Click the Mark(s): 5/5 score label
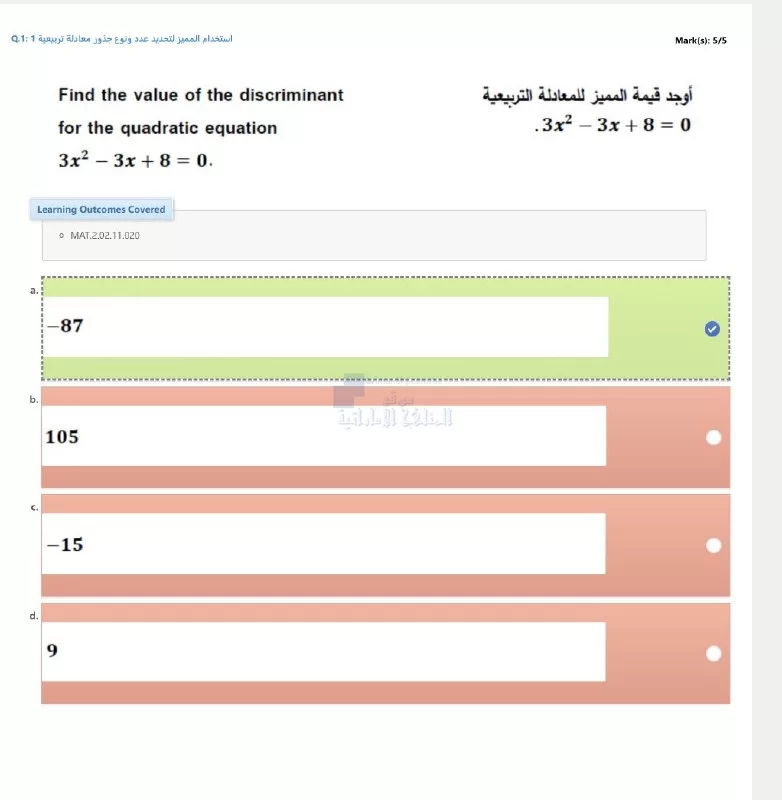The width and height of the screenshot is (782, 800). (700, 40)
